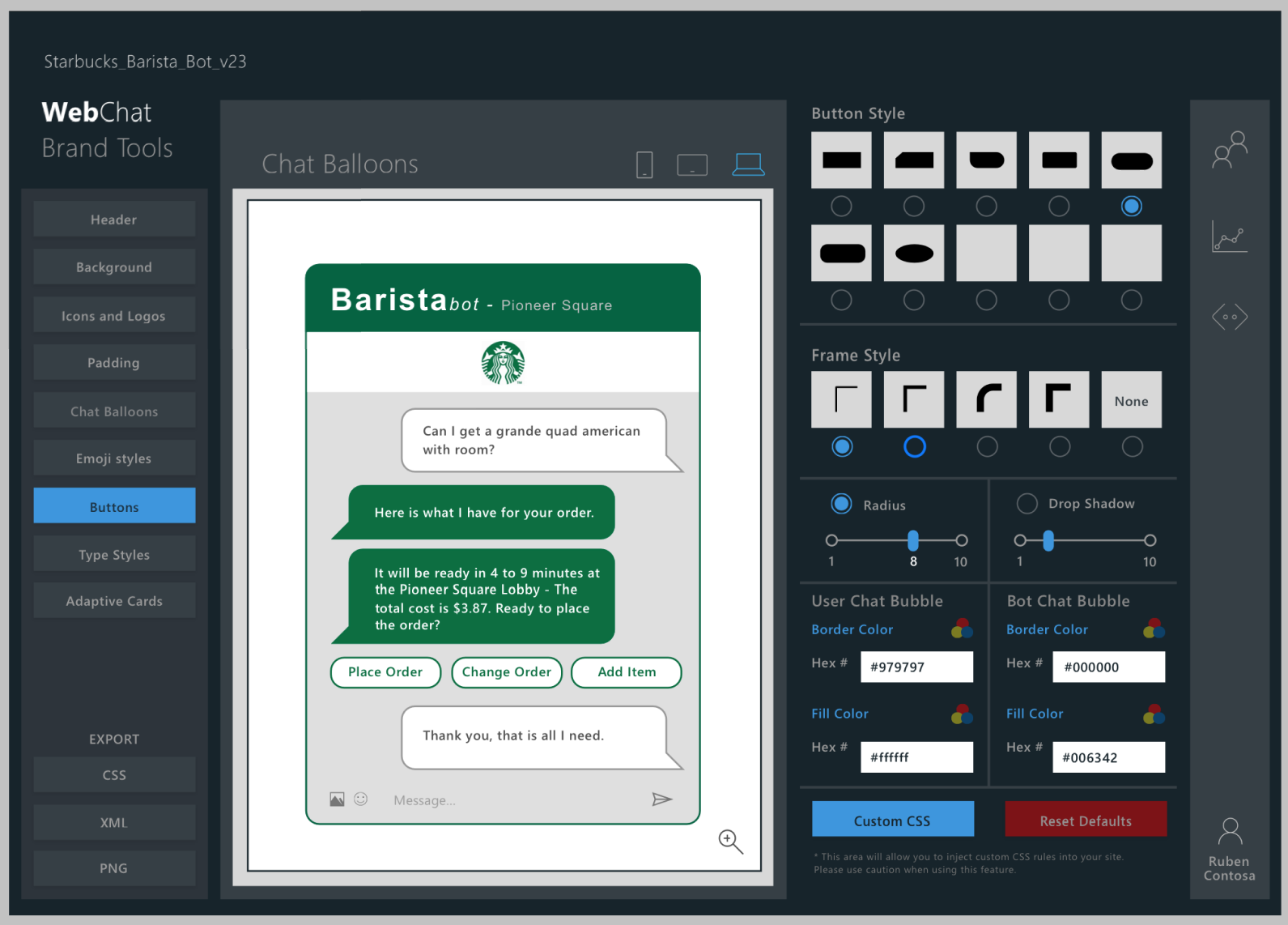
Task: Choose the thickest square corner frame style
Action: 1059,399
